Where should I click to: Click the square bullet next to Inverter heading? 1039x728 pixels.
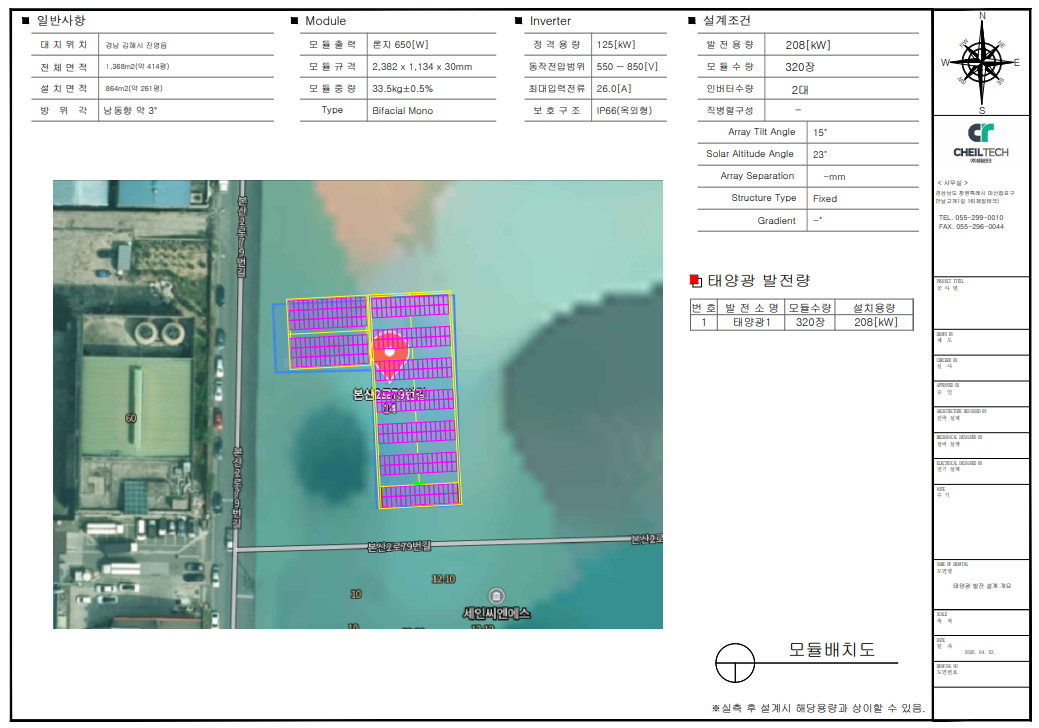tap(518, 21)
